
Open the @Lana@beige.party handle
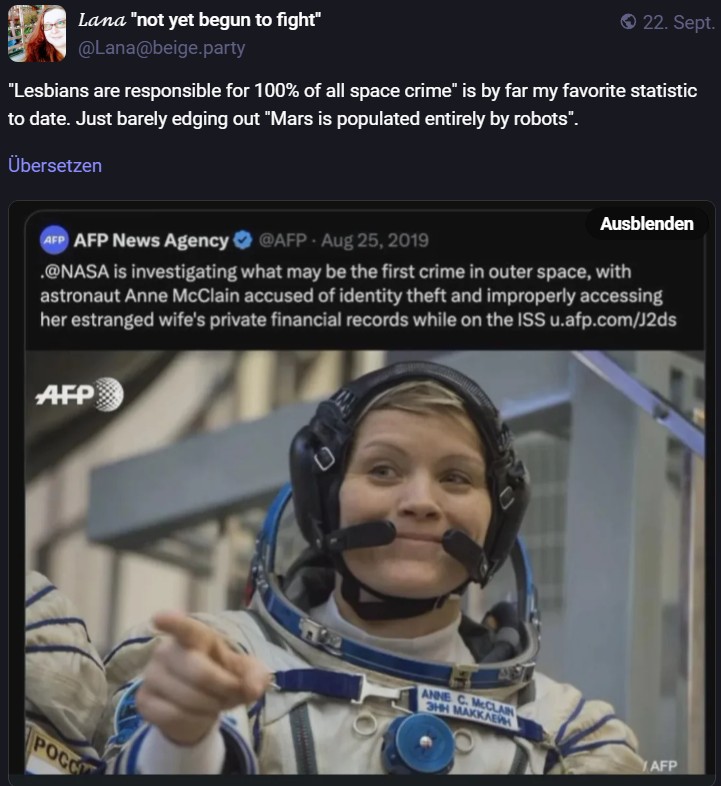coord(161,48)
